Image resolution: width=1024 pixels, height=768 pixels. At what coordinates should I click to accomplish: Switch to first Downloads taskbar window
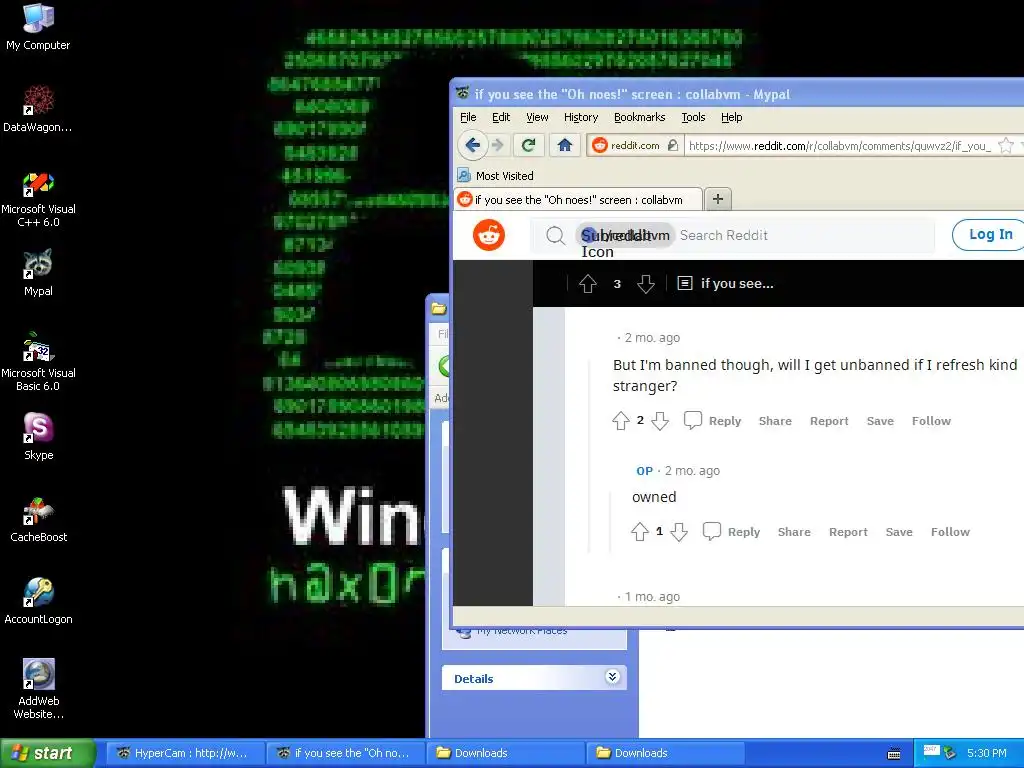click(x=505, y=753)
